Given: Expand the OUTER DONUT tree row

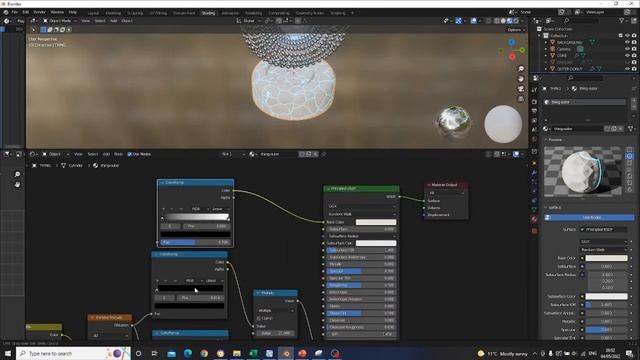Looking at the screenshot, I should (546, 69).
